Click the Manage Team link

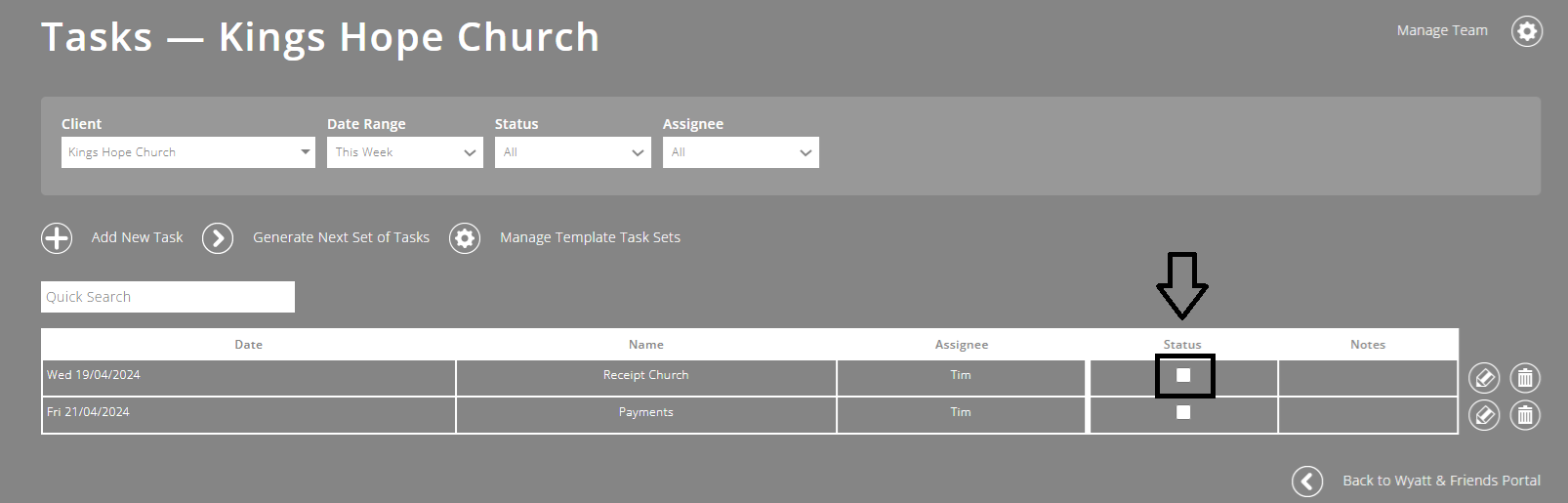1442,30
